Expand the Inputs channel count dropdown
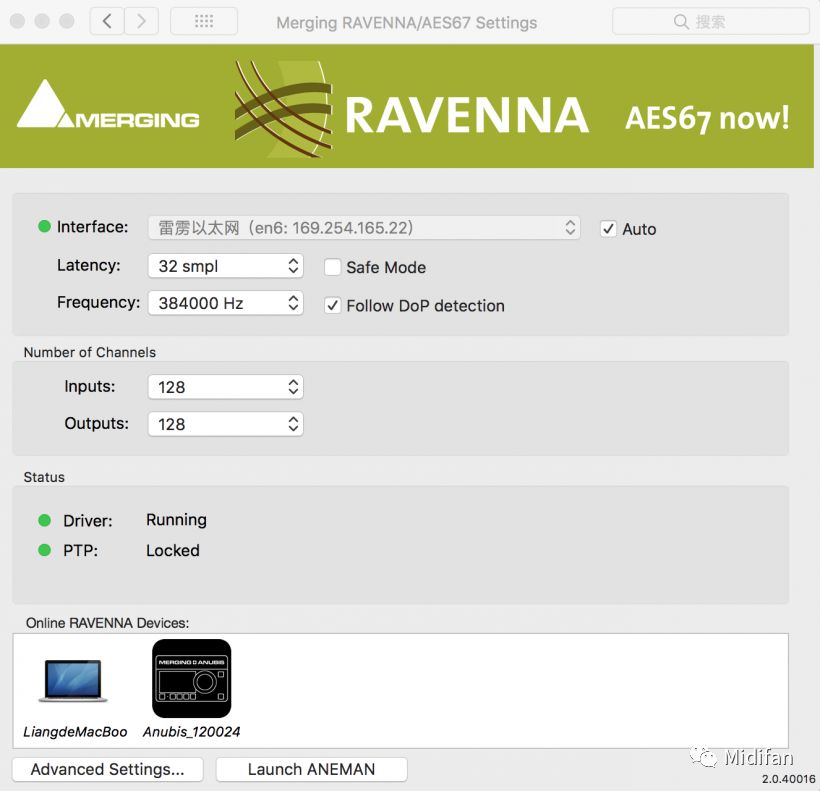This screenshot has height=791, width=820. point(225,387)
